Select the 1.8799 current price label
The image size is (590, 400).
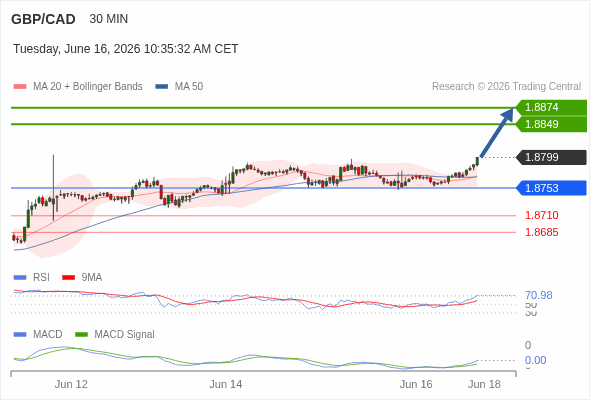click(x=551, y=157)
